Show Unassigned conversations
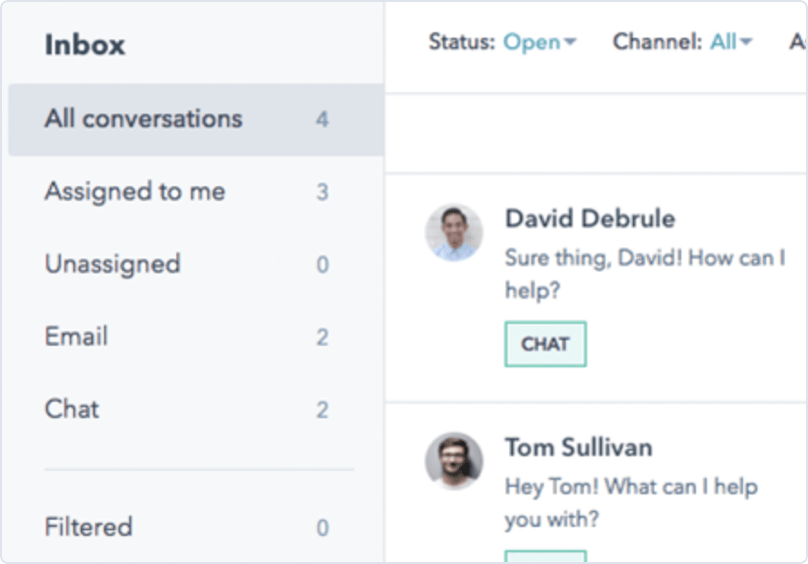 pyautogui.click(x=112, y=265)
